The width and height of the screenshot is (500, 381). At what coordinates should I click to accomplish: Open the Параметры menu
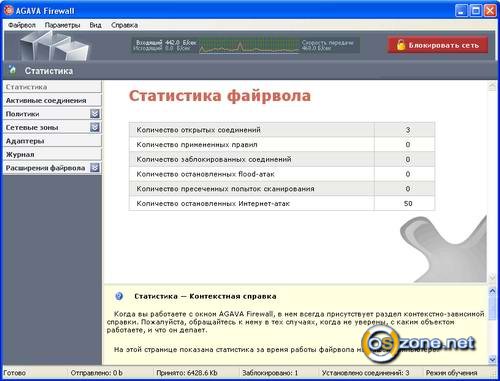(62, 25)
